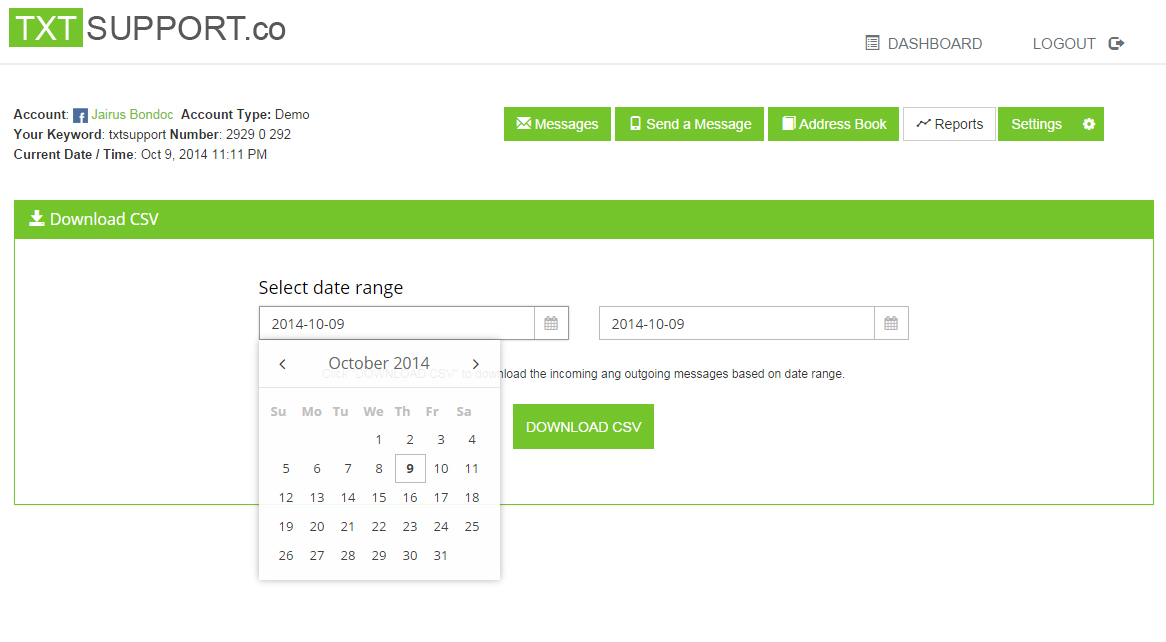The width and height of the screenshot is (1166, 642).
Task: Click the end date calendar icon
Action: click(x=891, y=324)
